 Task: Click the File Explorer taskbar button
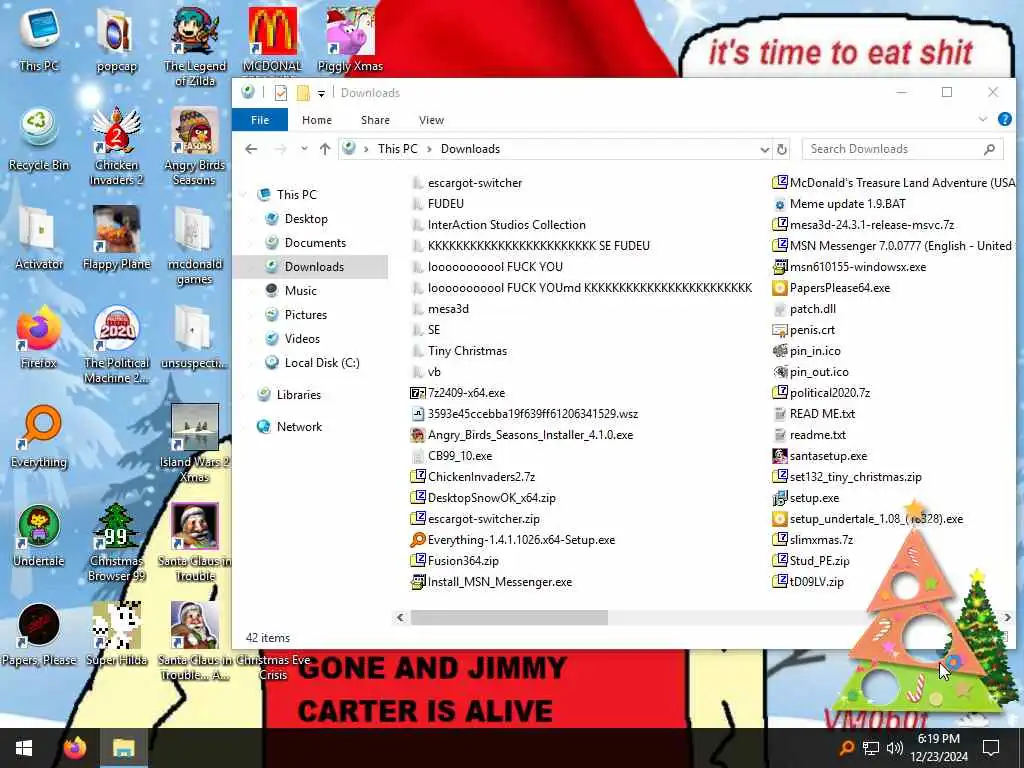123,748
